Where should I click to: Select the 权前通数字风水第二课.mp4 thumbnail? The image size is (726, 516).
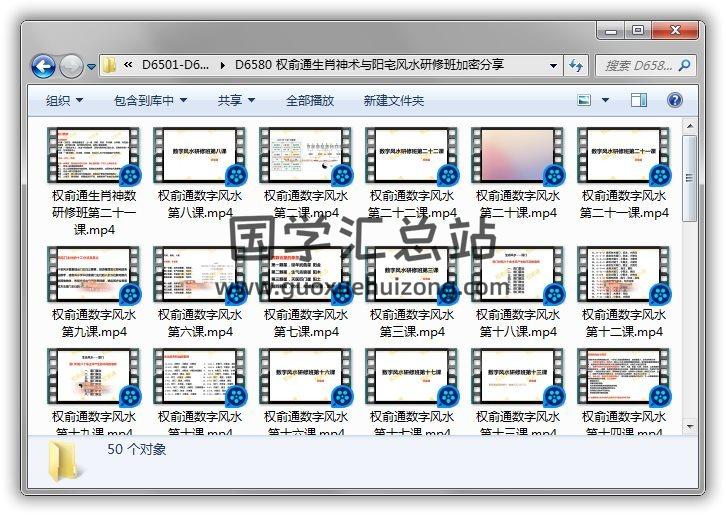306,156
